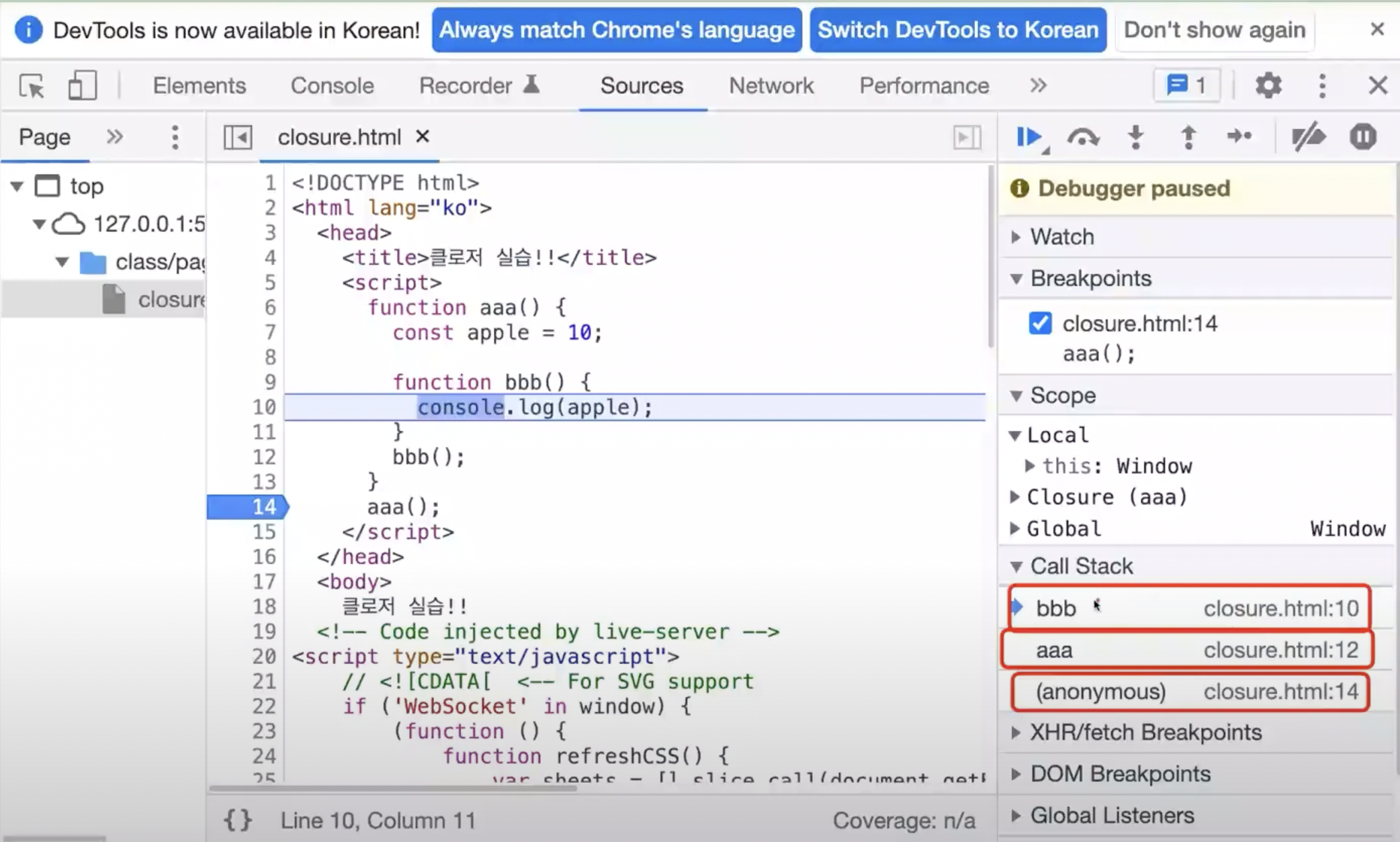1400x842 pixels.
Task: Open DevTools settings gear
Action: pyautogui.click(x=1268, y=86)
